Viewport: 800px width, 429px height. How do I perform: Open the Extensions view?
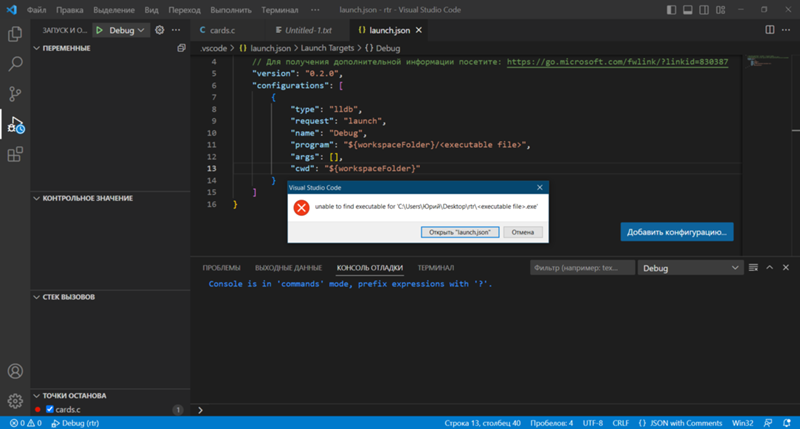tap(15, 155)
